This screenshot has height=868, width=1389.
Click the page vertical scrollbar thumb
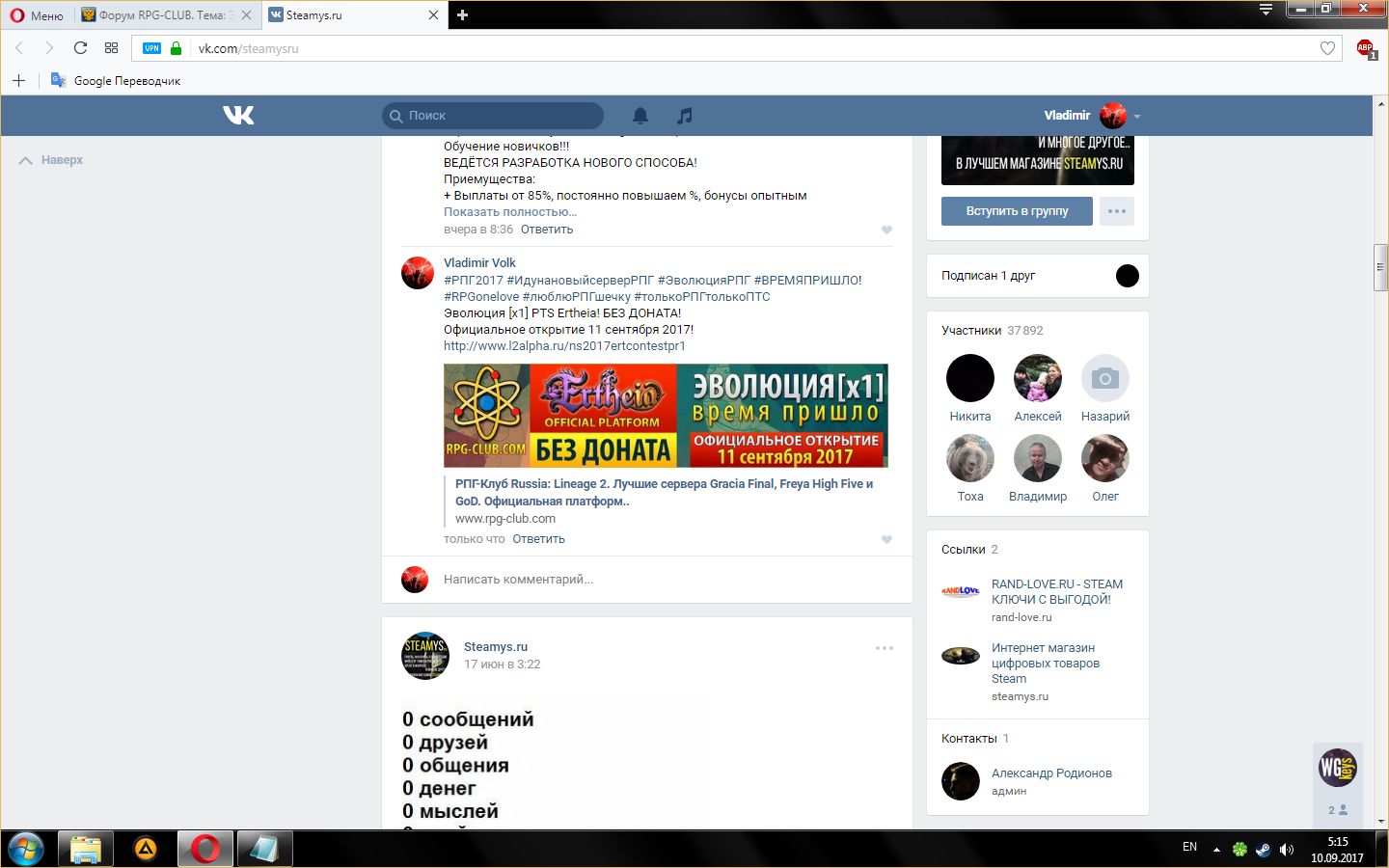pyautogui.click(x=1381, y=268)
